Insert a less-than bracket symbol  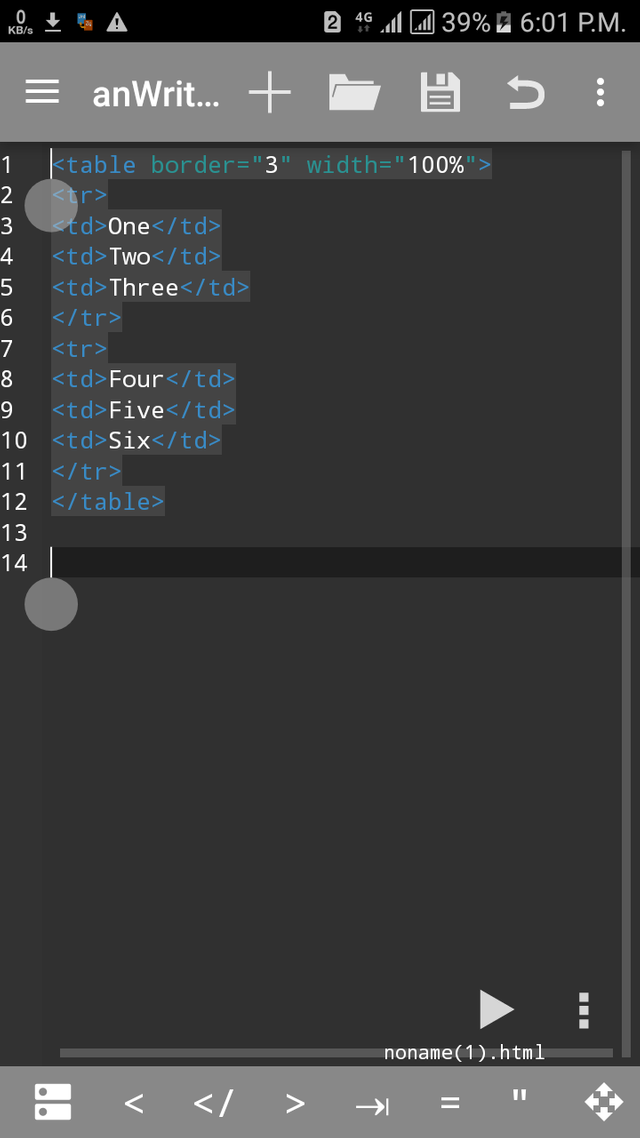134,1103
